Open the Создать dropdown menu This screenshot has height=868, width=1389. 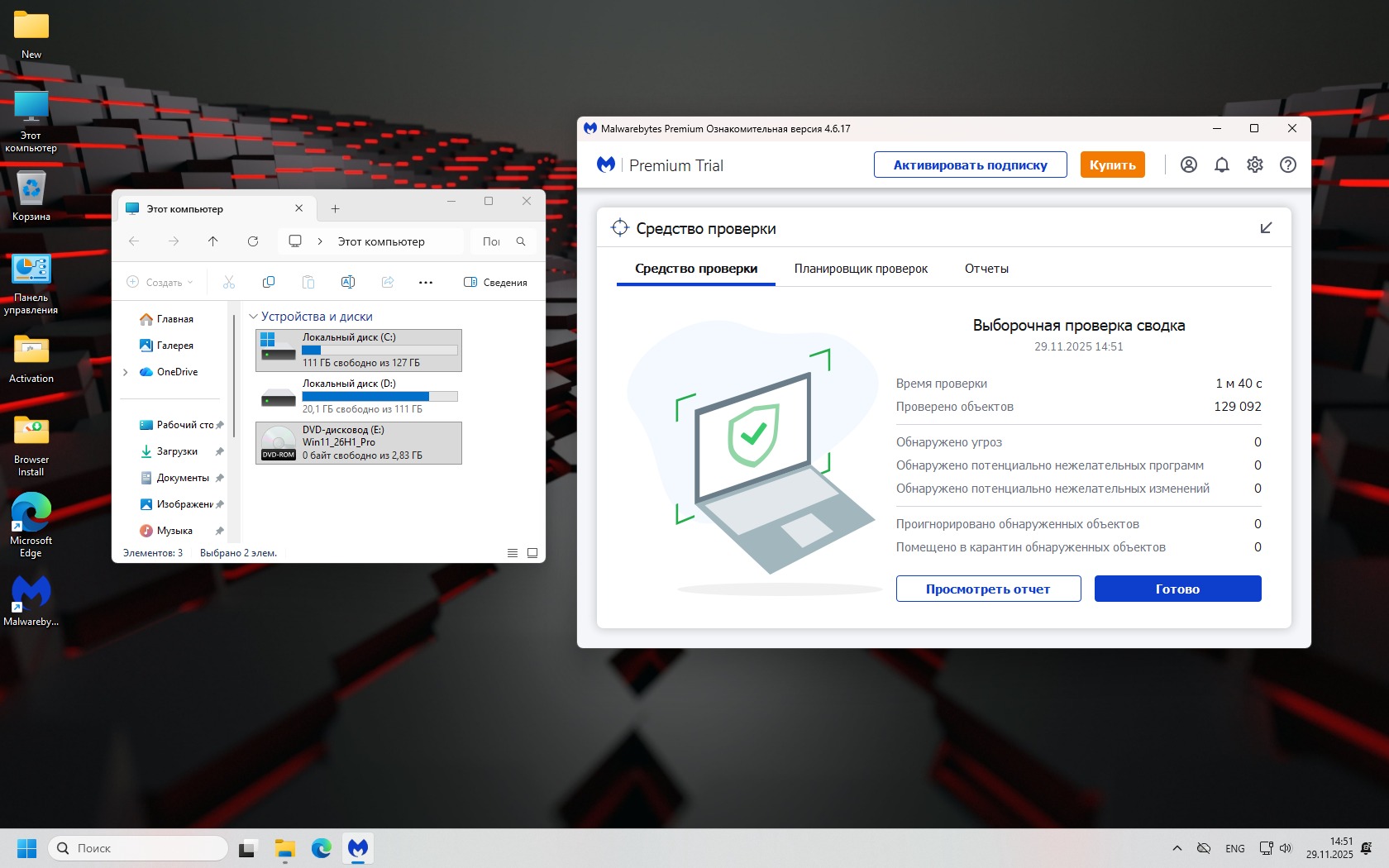click(160, 283)
